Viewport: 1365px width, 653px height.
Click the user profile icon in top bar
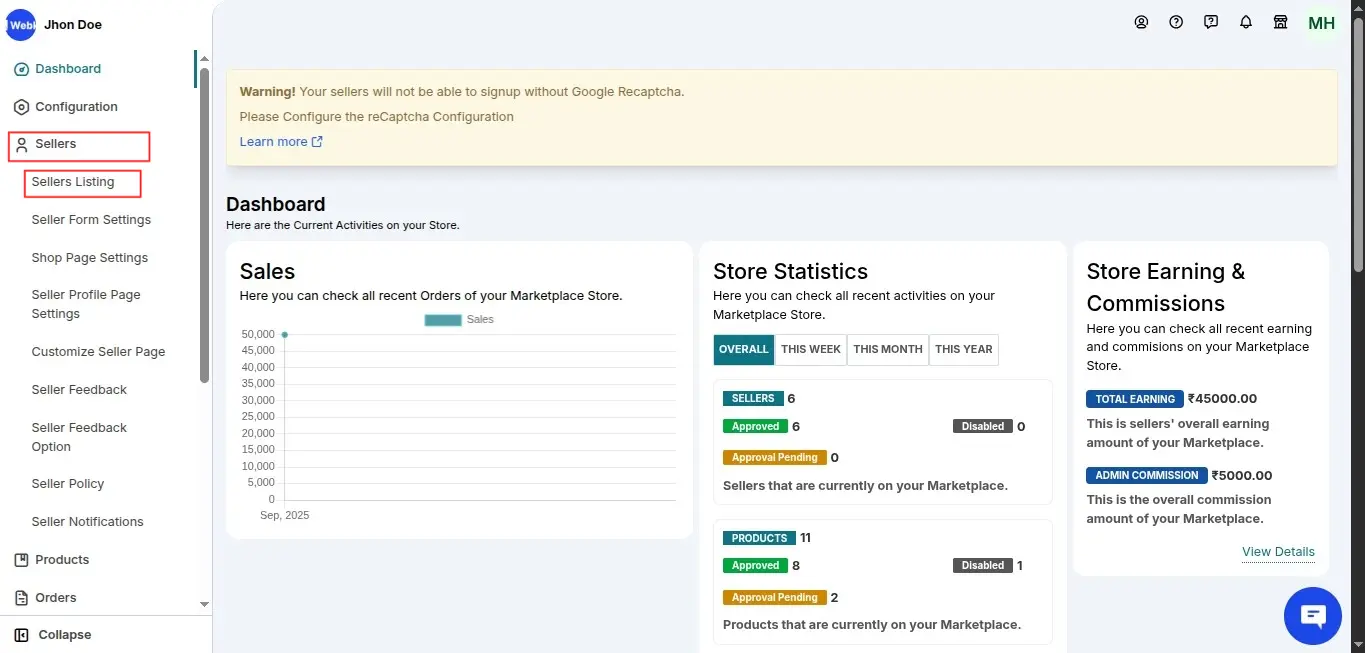[x=1141, y=22]
